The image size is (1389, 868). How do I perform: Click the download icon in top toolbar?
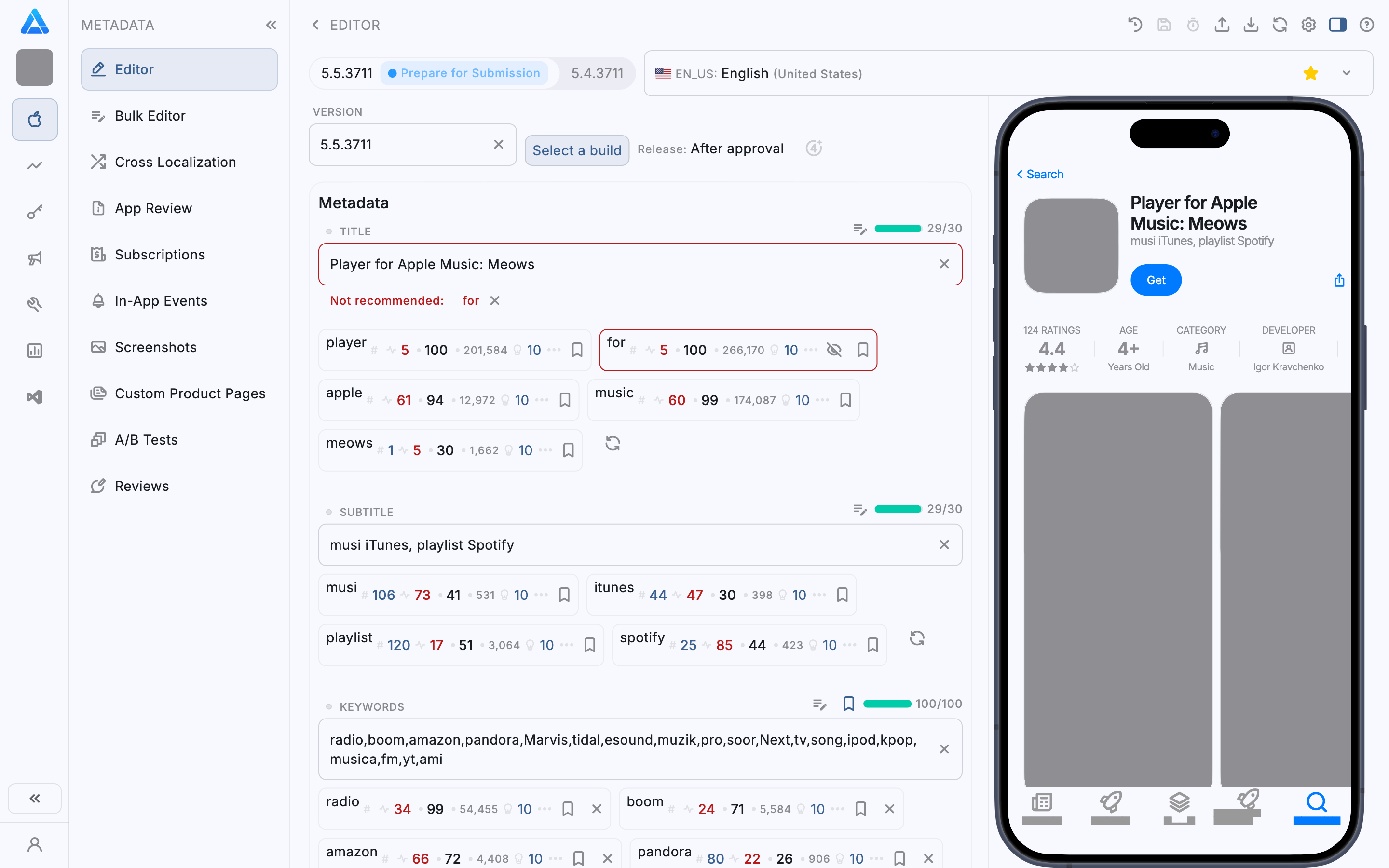pyautogui.click(x=1251, y=25)
